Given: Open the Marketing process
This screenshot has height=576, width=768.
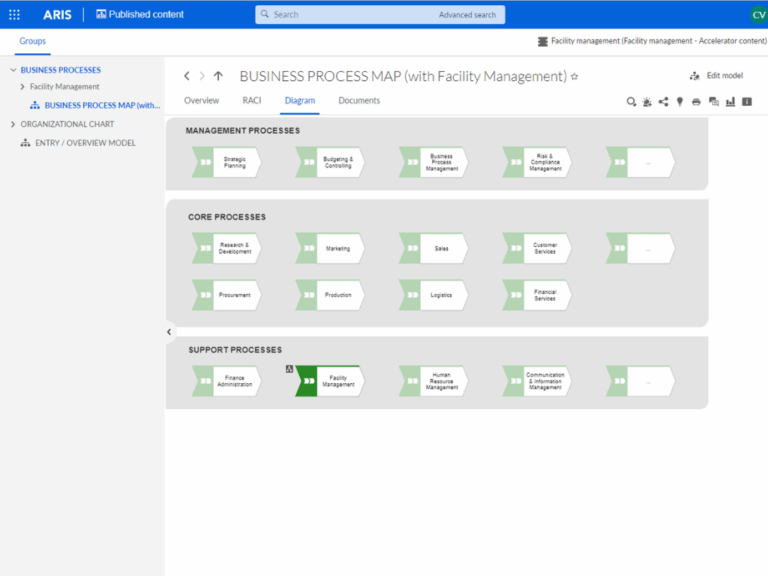Looking at the screenshot, I should coord(330,248).
